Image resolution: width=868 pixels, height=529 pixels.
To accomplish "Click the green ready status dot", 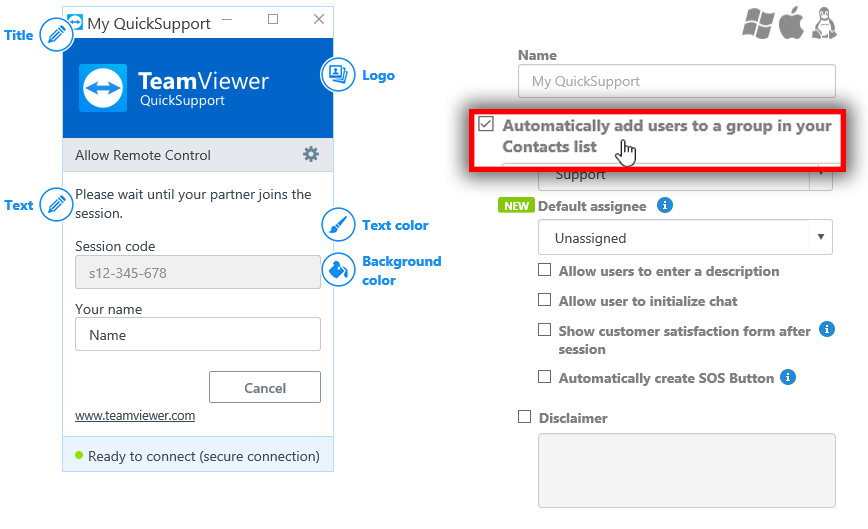I will coord(79,455).
